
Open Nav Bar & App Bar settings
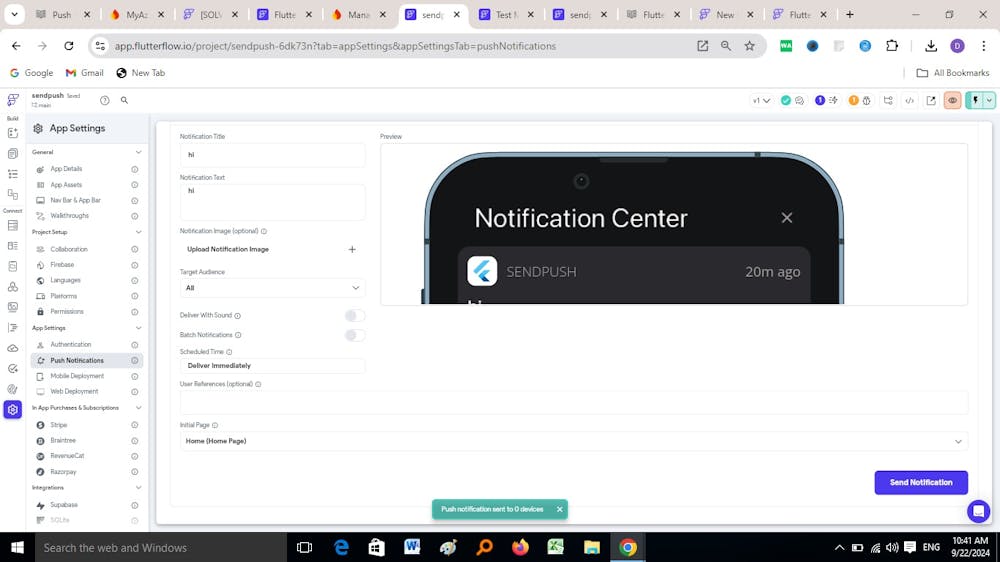pos(75,200)
